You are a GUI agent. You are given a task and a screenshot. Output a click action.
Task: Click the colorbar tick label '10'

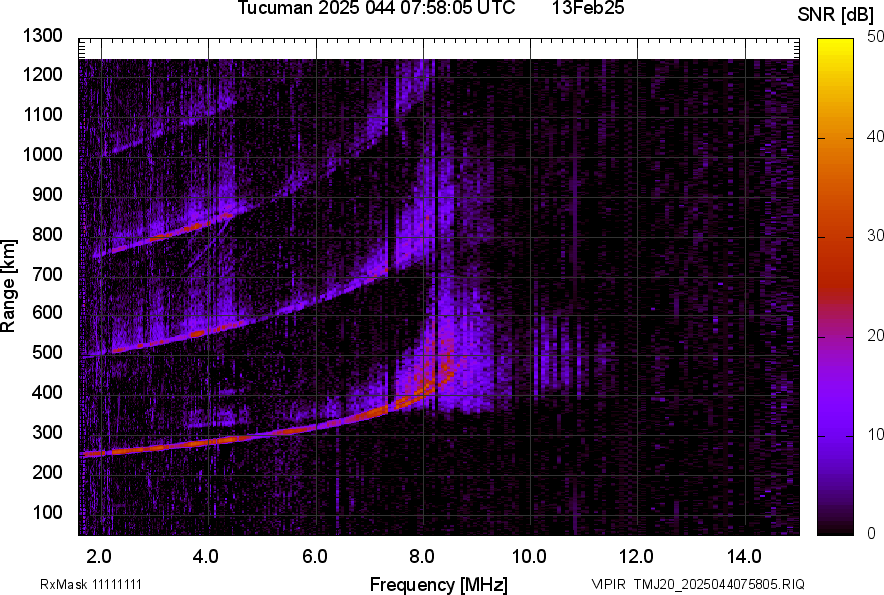click(875, 434)
